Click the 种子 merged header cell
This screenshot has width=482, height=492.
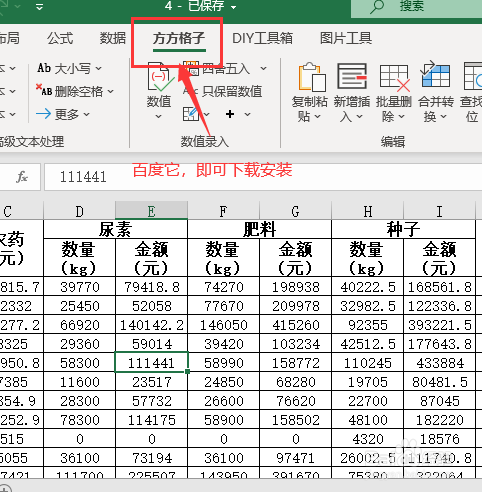pyautogui.click(x=403, y=229)
